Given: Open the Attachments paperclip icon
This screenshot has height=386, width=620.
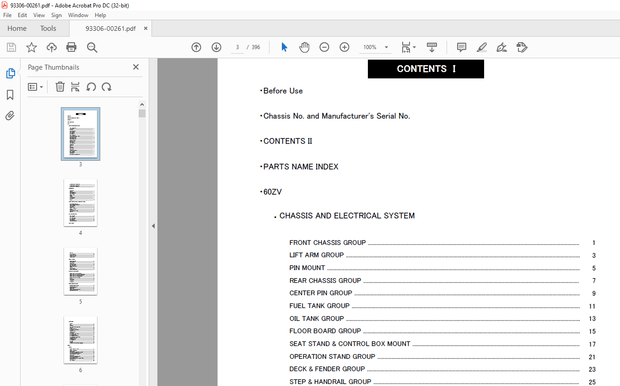Looking at the screenshot, I should click(x=10, y=116).
